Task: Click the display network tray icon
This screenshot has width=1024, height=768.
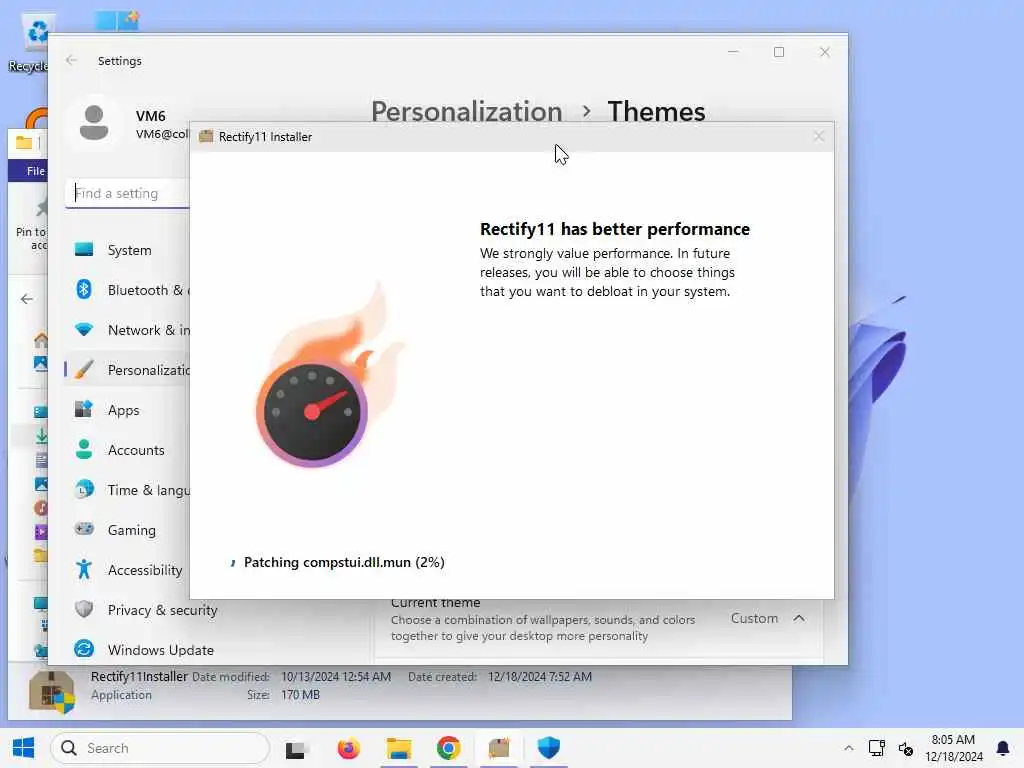Action: [x=876, y=748]
